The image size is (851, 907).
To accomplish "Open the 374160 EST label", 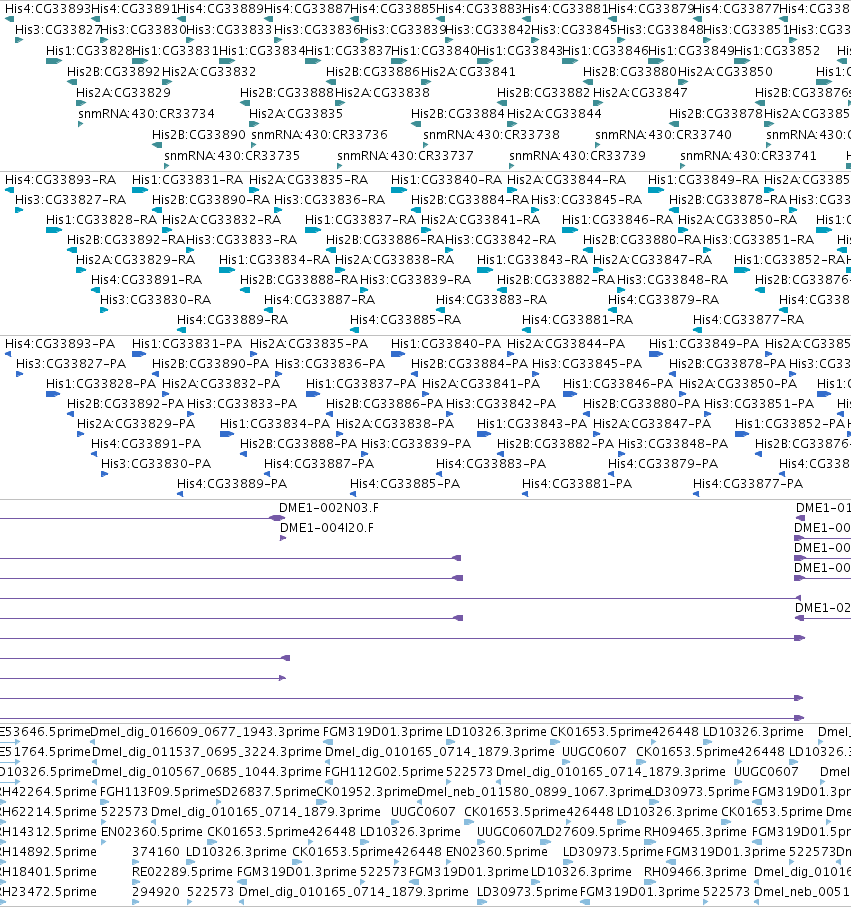I will [156, 852].
